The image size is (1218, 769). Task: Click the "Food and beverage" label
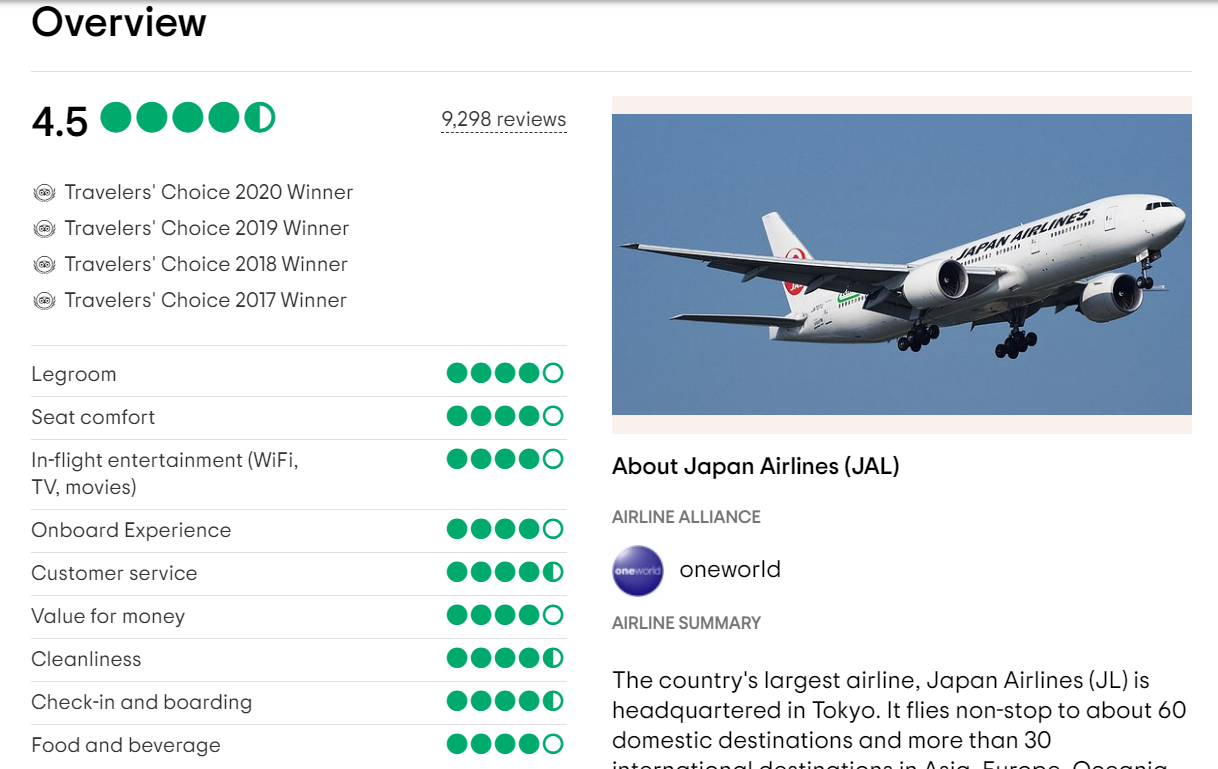[x=126, y=745]
